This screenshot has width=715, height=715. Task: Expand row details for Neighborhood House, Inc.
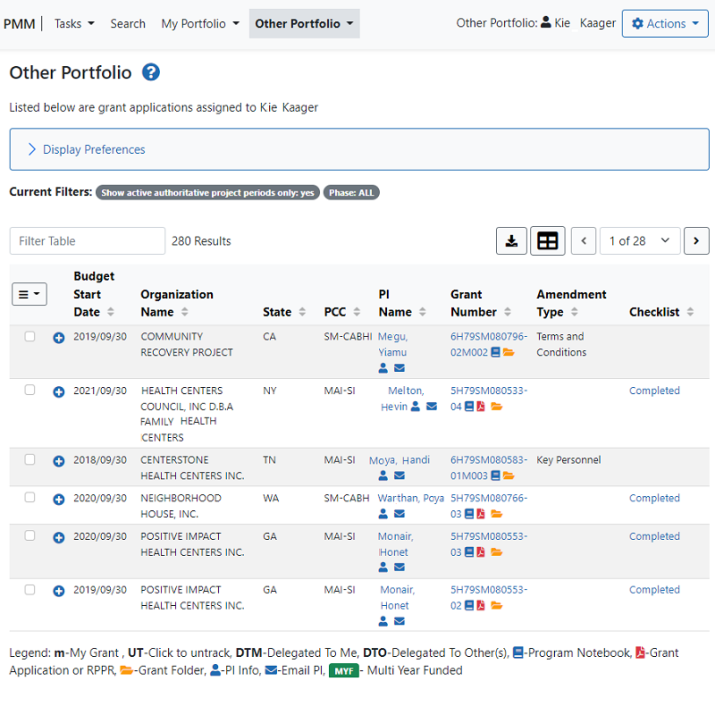pyautogui.click(x=59, y=499)
